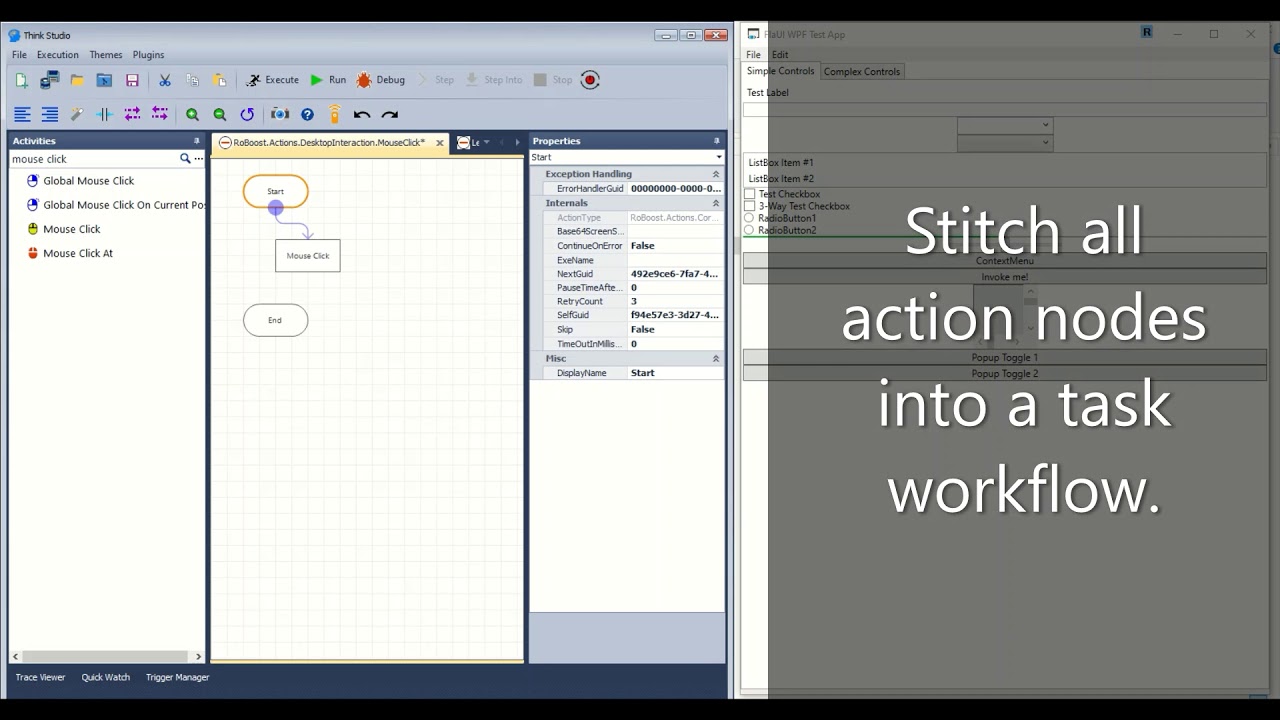Click the green Zoom in magnifier
Image resolution: width=1280 pixels, height=720 pixels.
click(x=192, y=115)
